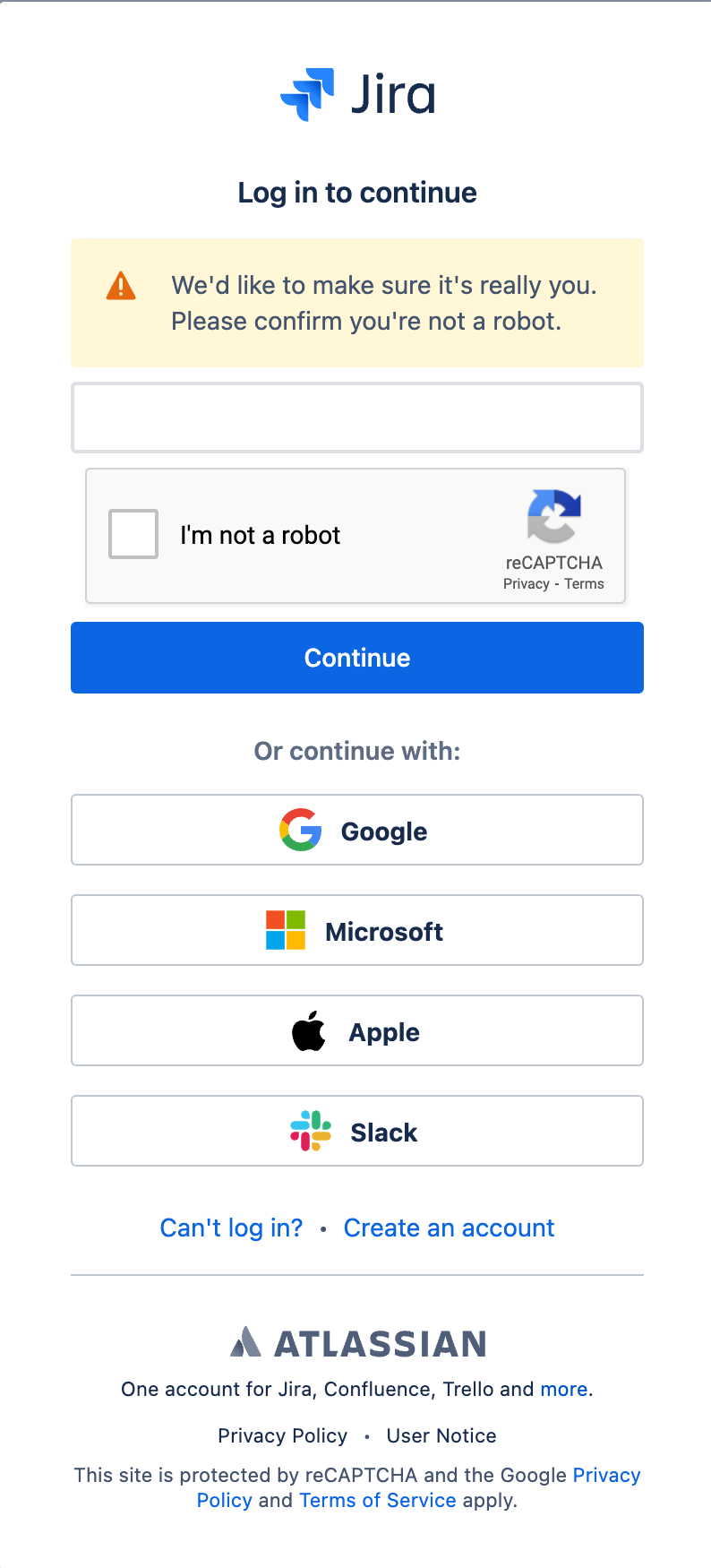Open Google's Terms of Service link

point(378,1500)
